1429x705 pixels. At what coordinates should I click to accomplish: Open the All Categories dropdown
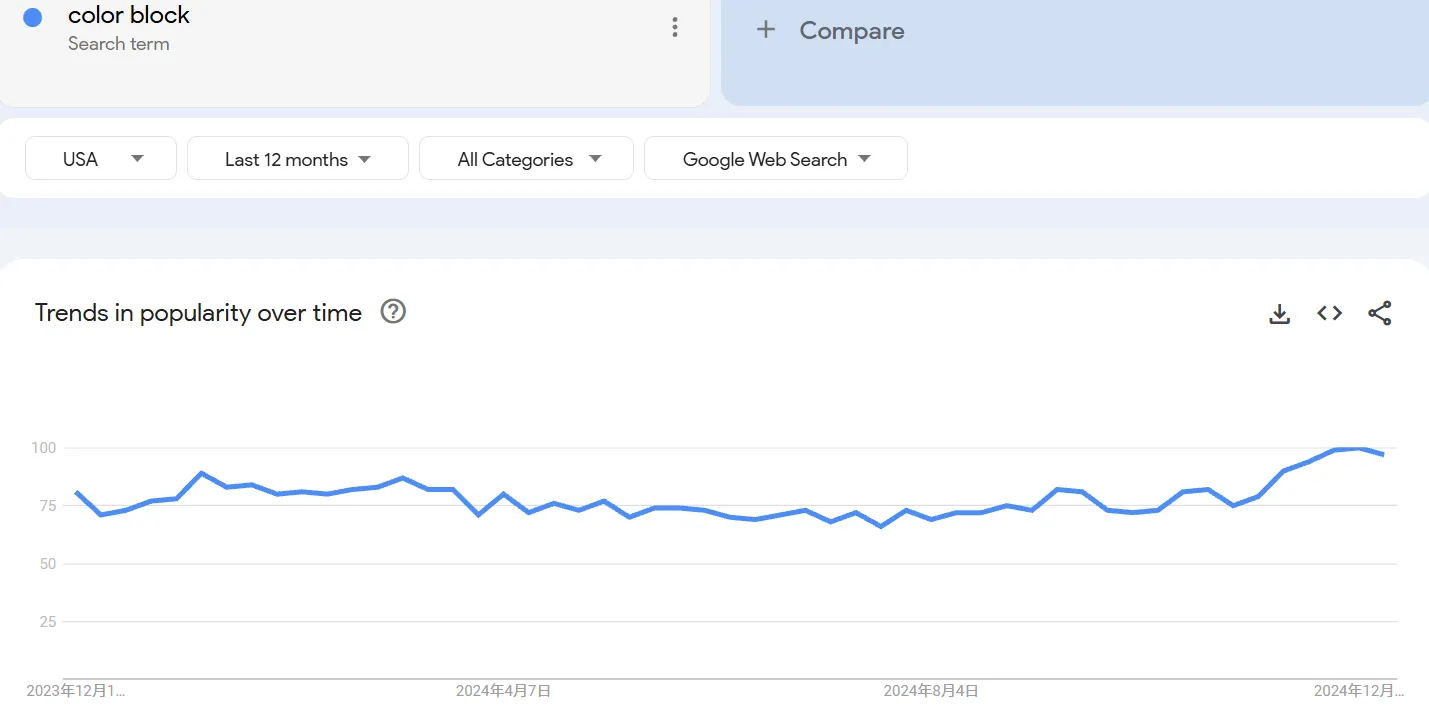pos(526,159)
